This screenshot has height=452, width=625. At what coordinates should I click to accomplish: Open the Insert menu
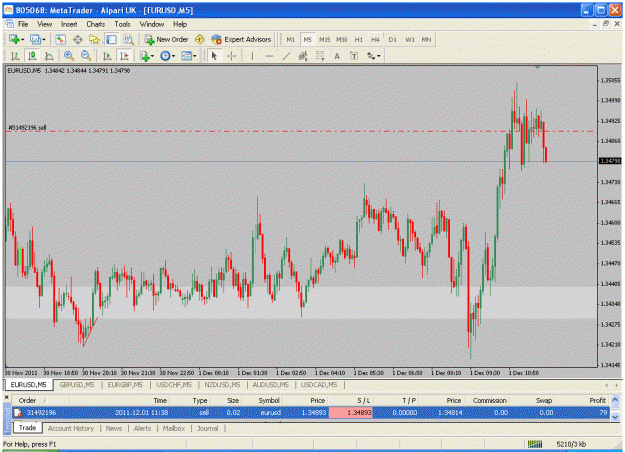tap(69, 24)
